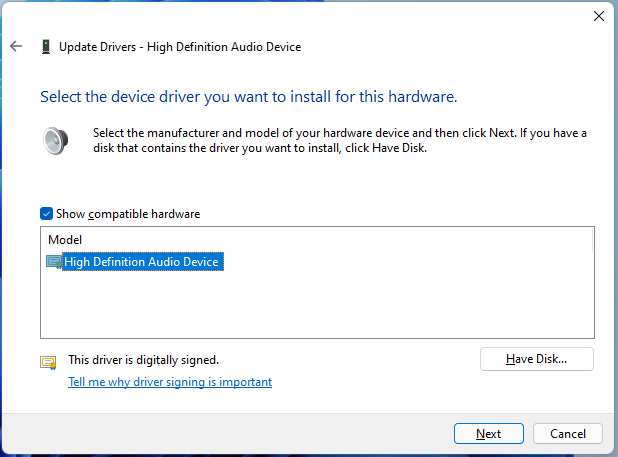This screenshot has height=457, width=618.
Task: Click the This driver is digitally signed text
Action: click(143, 360)
